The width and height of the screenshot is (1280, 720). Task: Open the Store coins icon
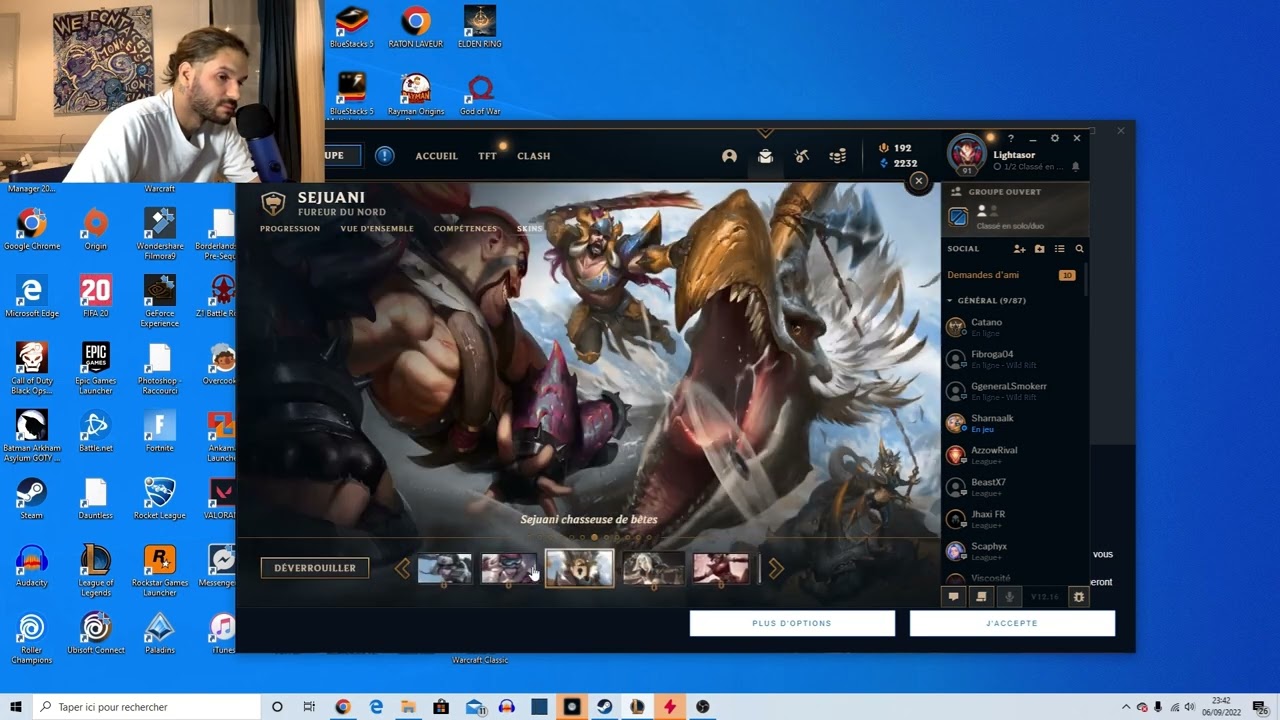click(x=838, y=156)
